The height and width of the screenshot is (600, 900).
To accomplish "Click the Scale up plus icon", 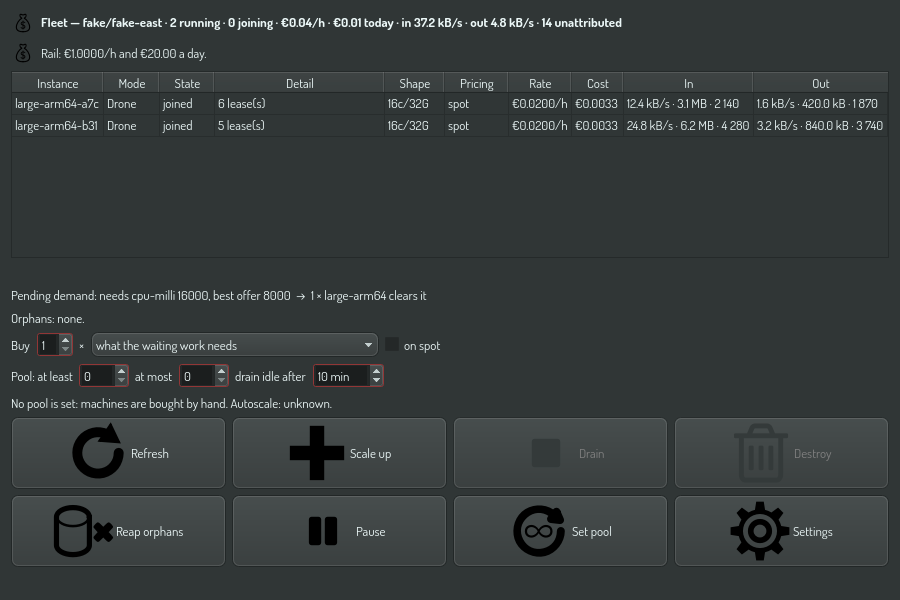I will tap(317, 453).
